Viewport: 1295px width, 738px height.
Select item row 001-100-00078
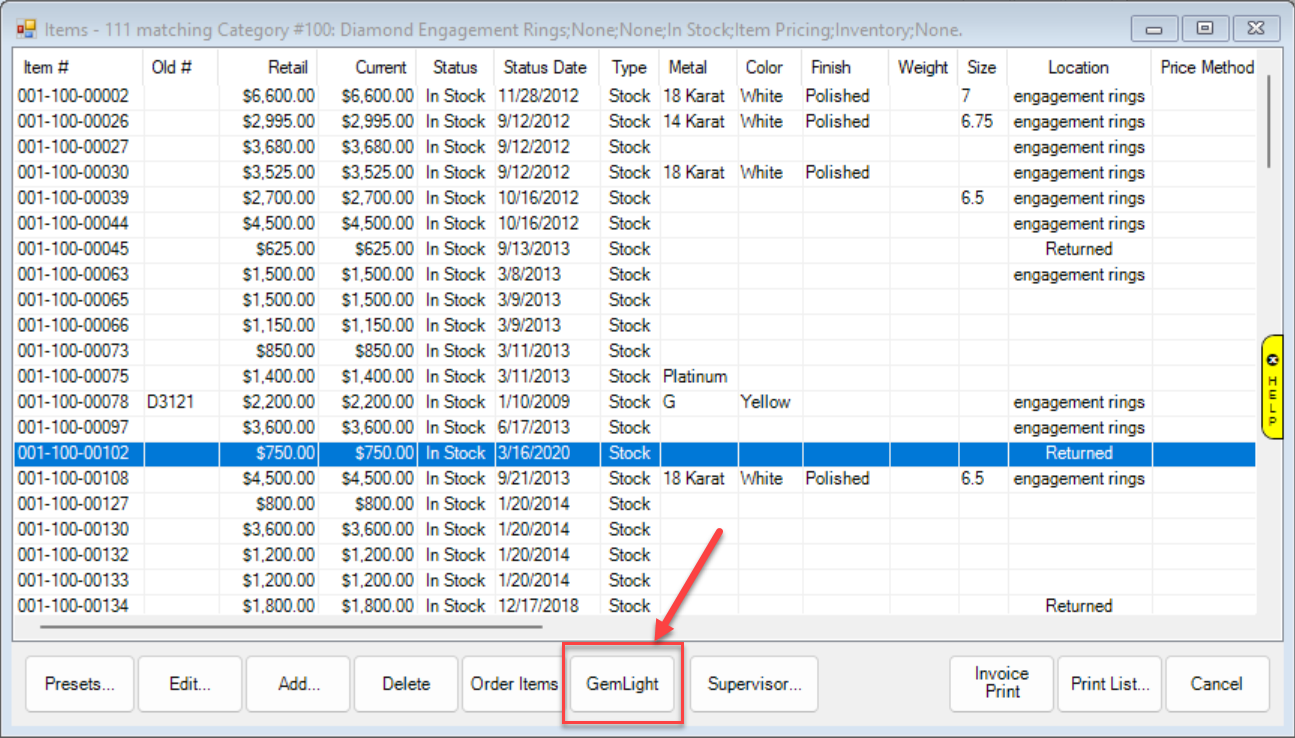[x=73, y=402]
